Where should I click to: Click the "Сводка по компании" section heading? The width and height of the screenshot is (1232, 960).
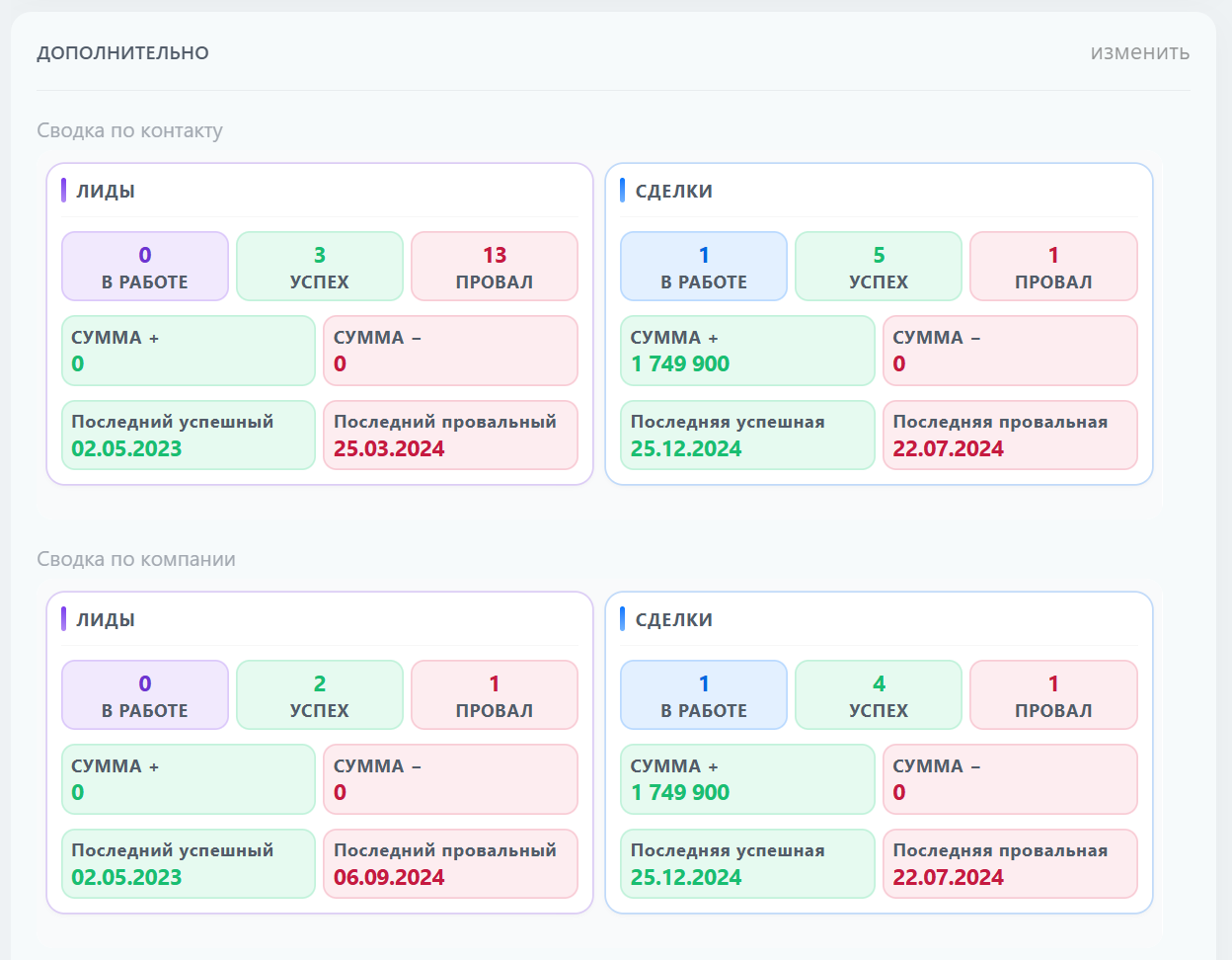pyautogui.click(x=136, y=559)
